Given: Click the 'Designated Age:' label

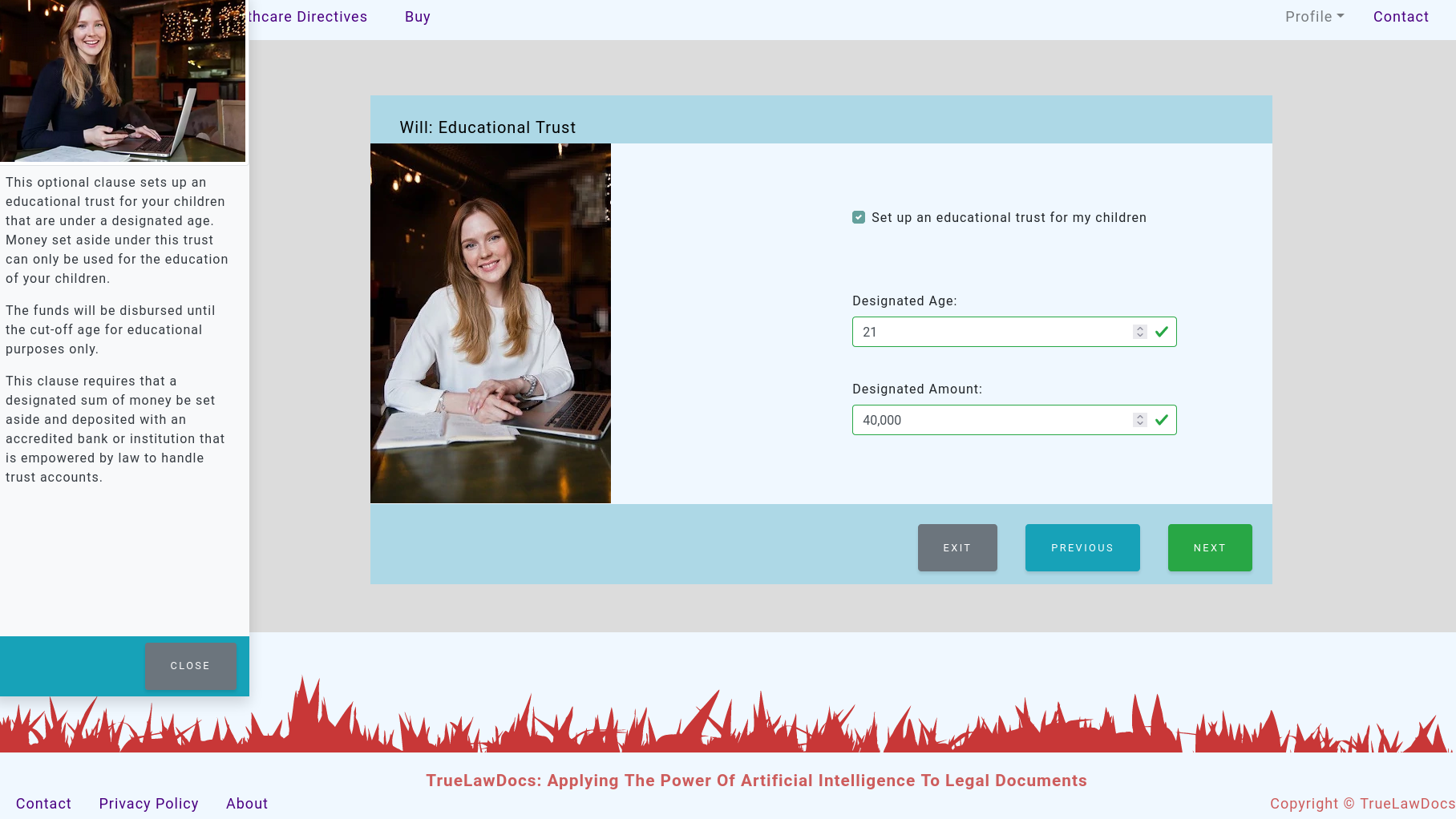Looking at the screenshot, I should (904, 301).
